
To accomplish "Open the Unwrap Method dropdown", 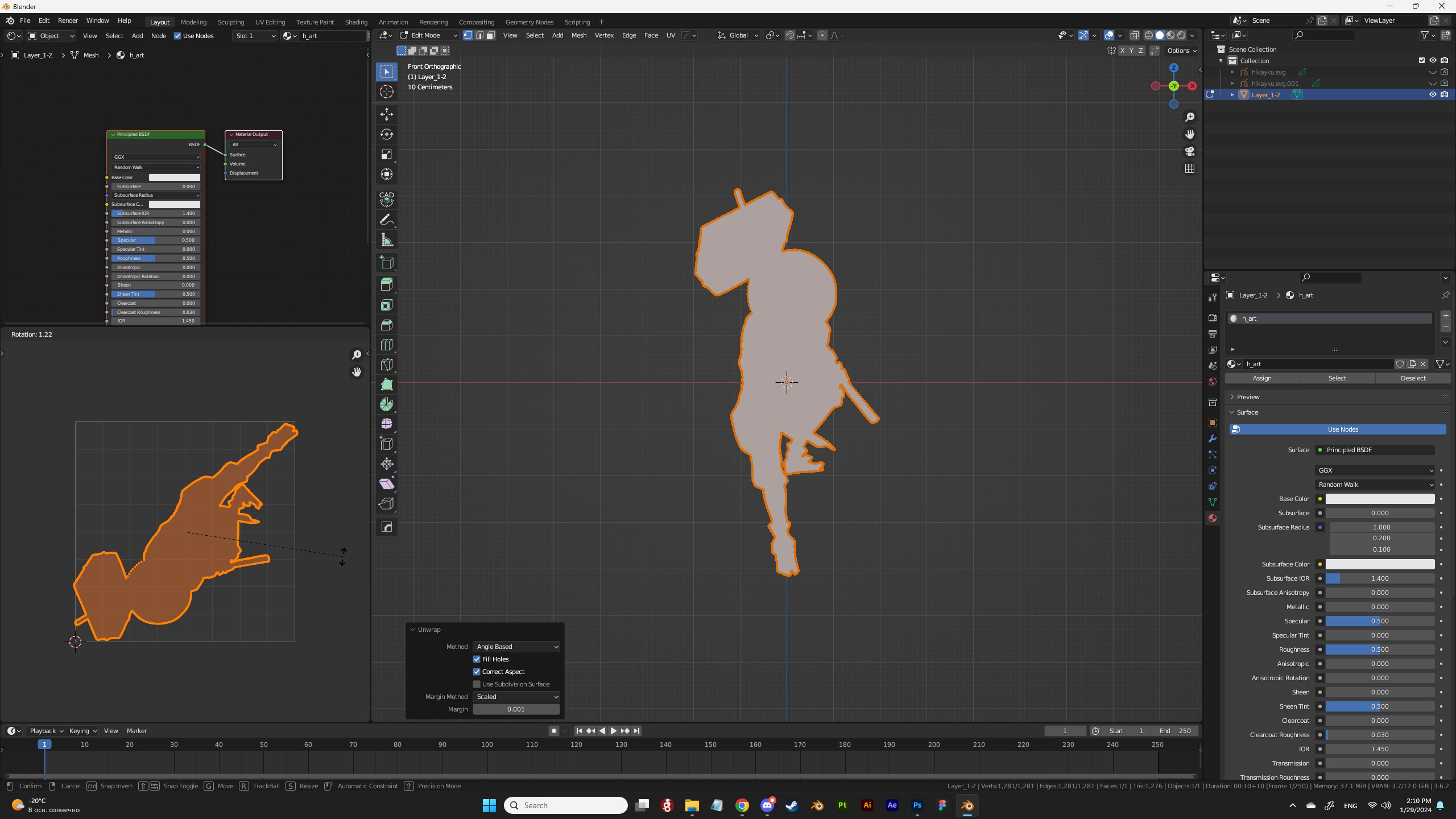I will point(516,647).
